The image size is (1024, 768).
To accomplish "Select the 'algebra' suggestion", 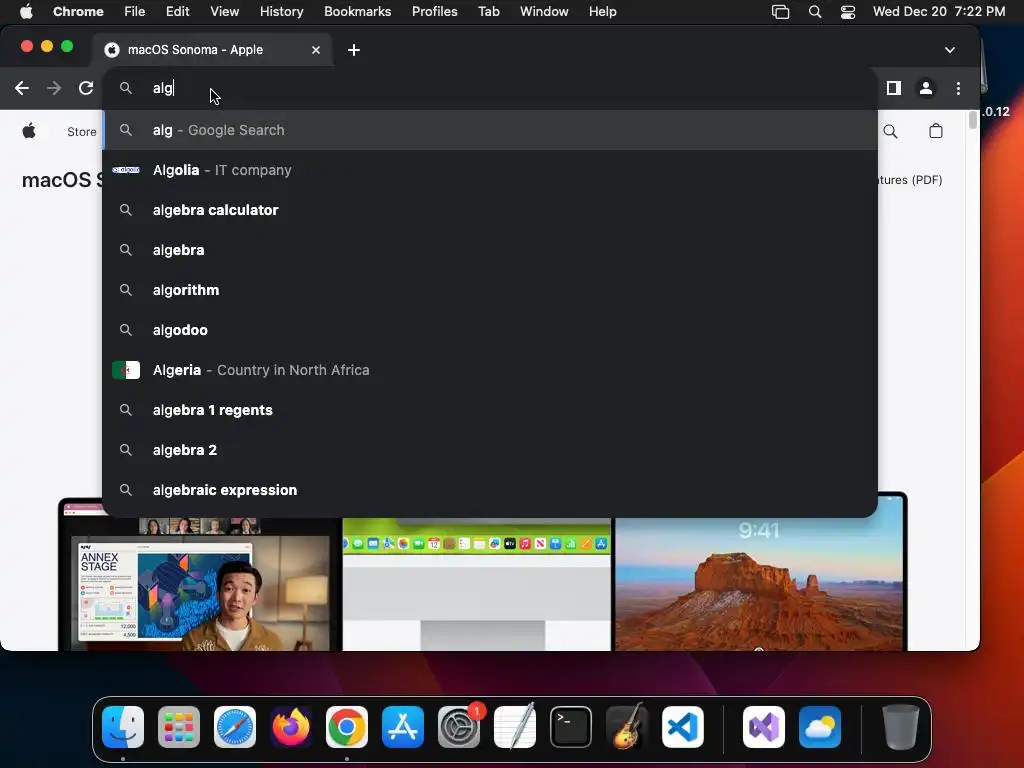I will point(490,250).
